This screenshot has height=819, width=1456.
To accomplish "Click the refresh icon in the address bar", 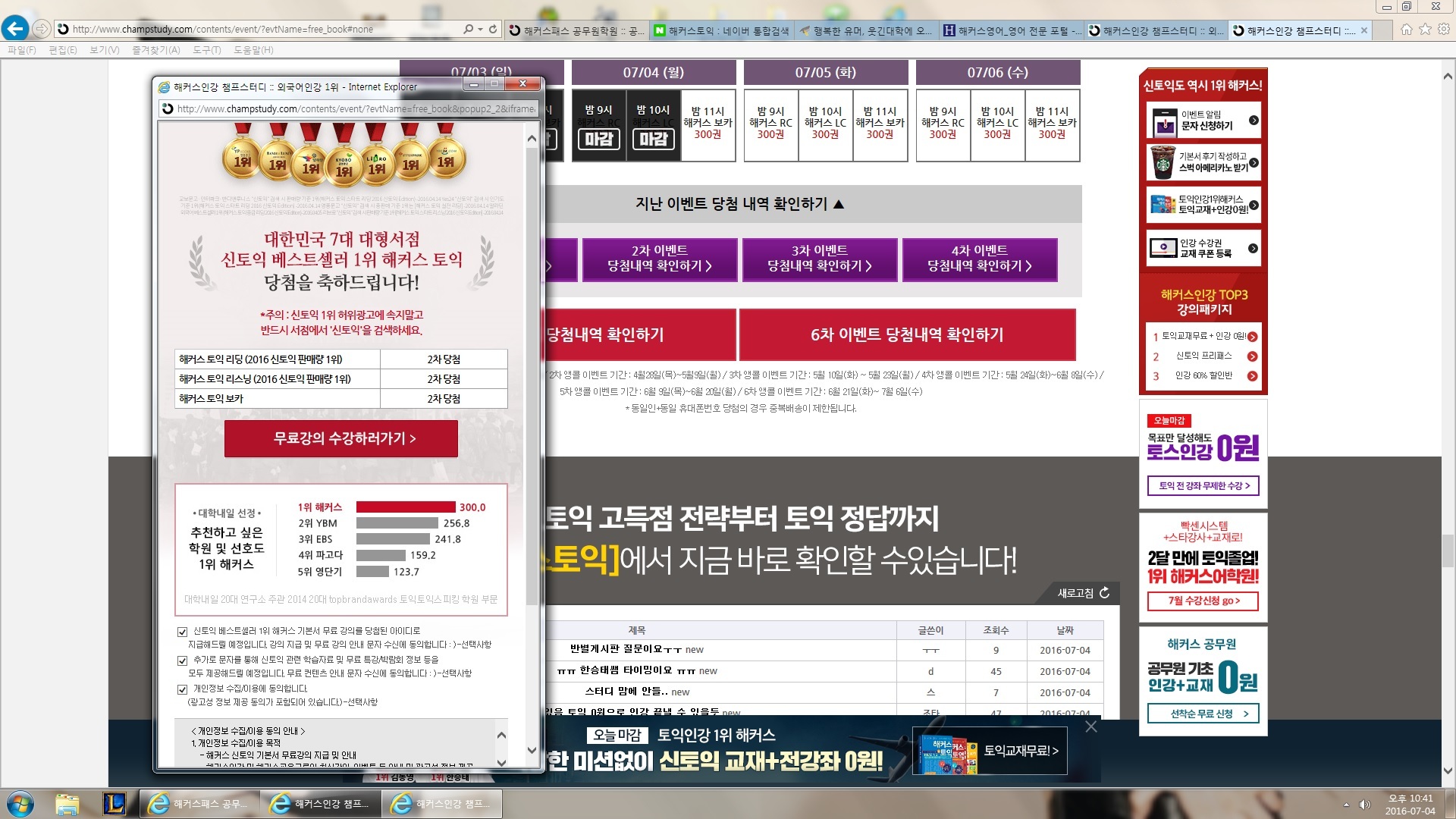I will tap(493, 29).
